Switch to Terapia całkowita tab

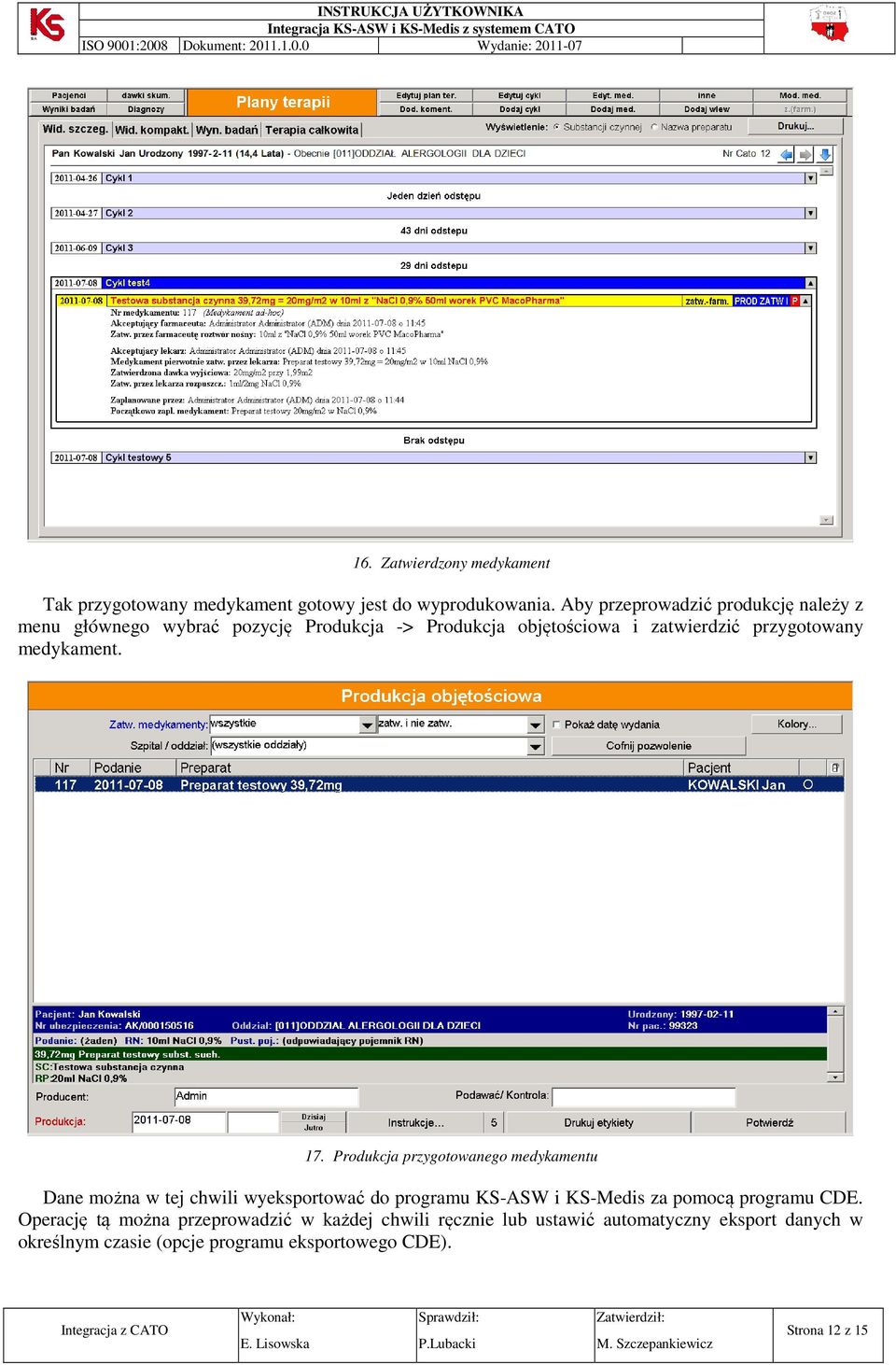(x=312, y=130)
